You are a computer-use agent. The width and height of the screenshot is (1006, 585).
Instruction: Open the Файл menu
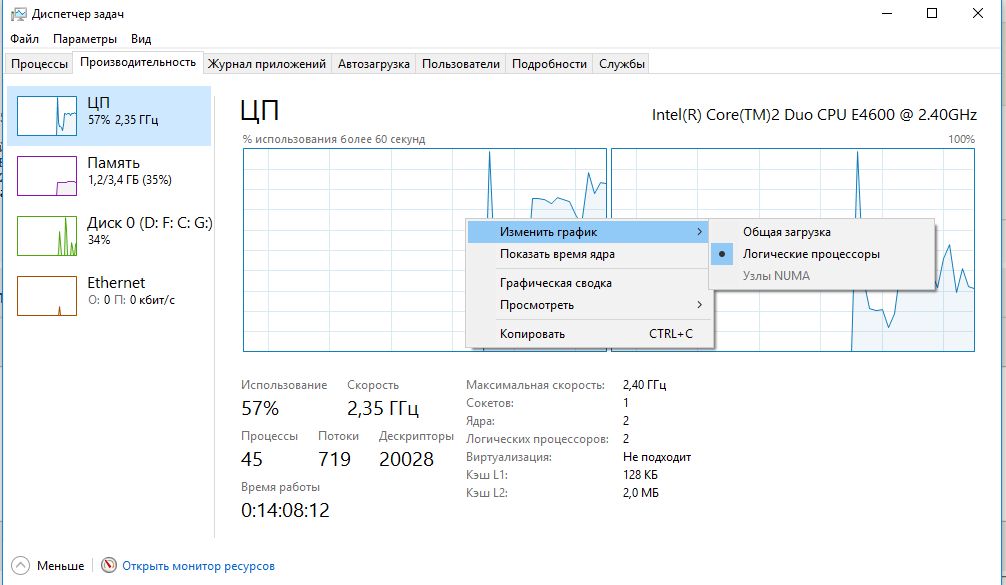coord(26,39)
